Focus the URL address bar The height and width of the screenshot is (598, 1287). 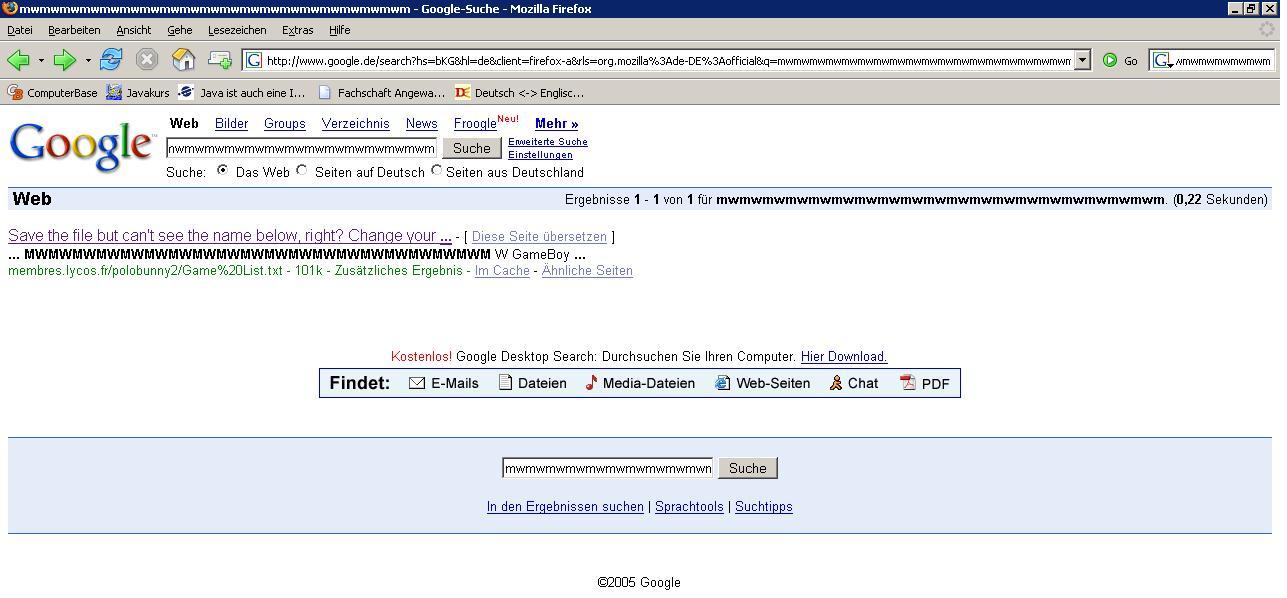668,61
